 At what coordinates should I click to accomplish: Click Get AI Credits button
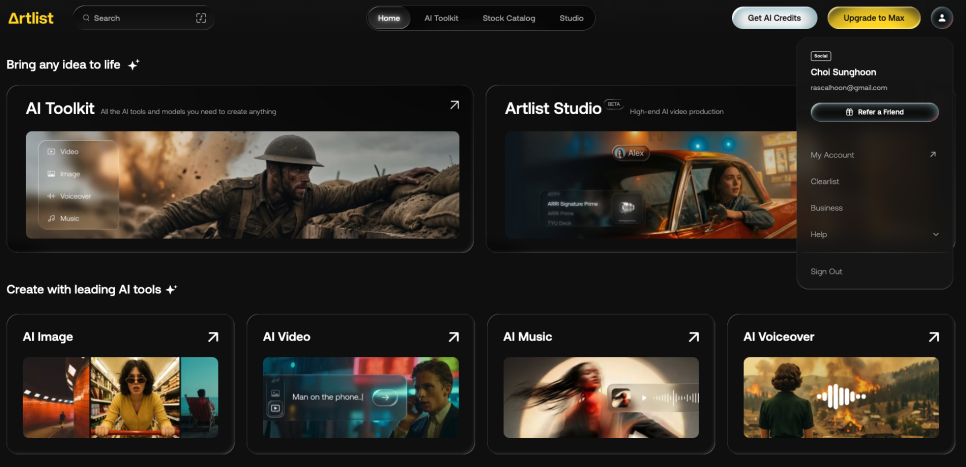pyautogui.click(x=774, y=18)
